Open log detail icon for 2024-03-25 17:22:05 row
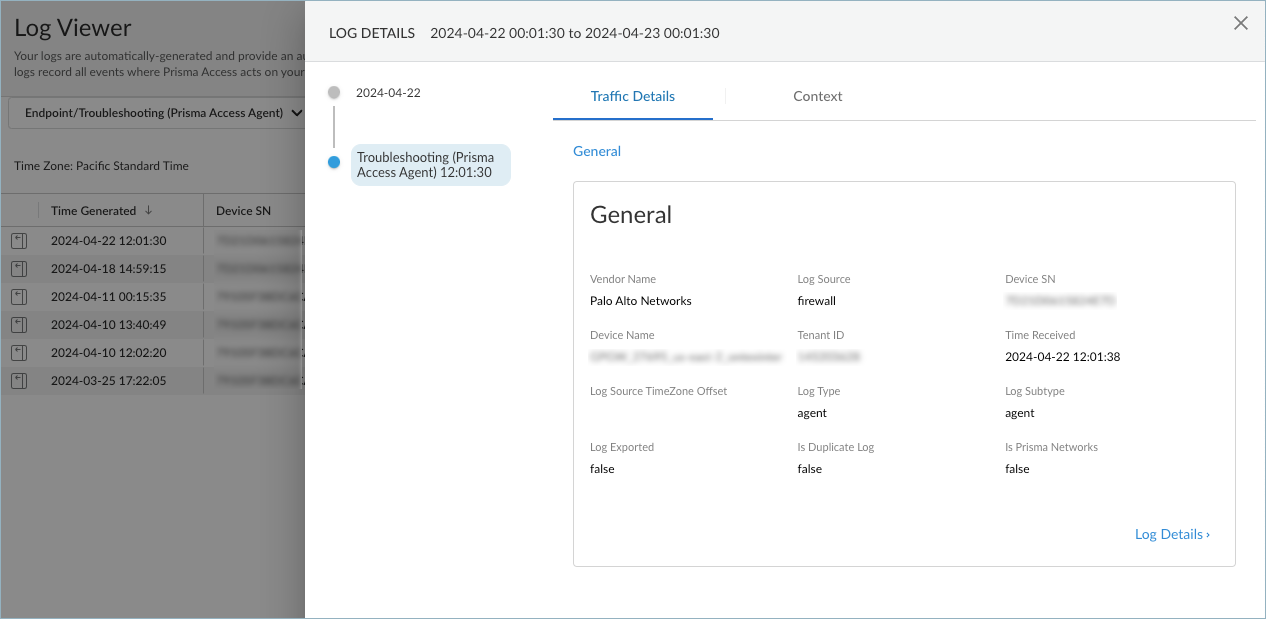 click(x=19, y=381)
